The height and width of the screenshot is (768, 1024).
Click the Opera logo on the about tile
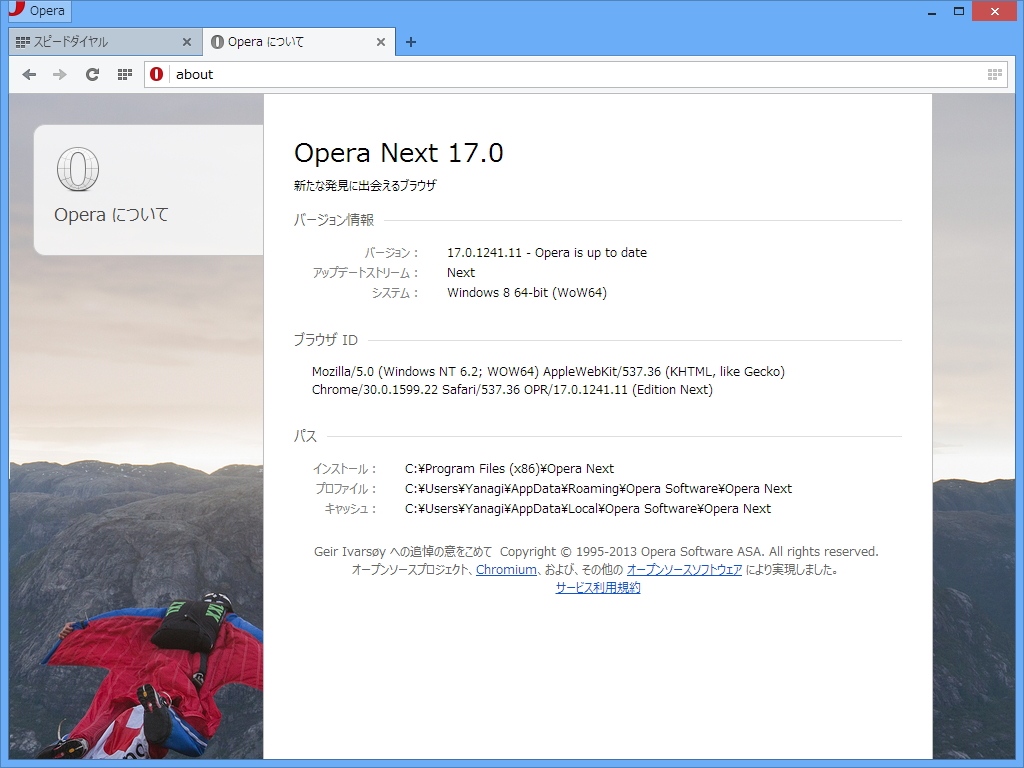[x=77, y=170]
